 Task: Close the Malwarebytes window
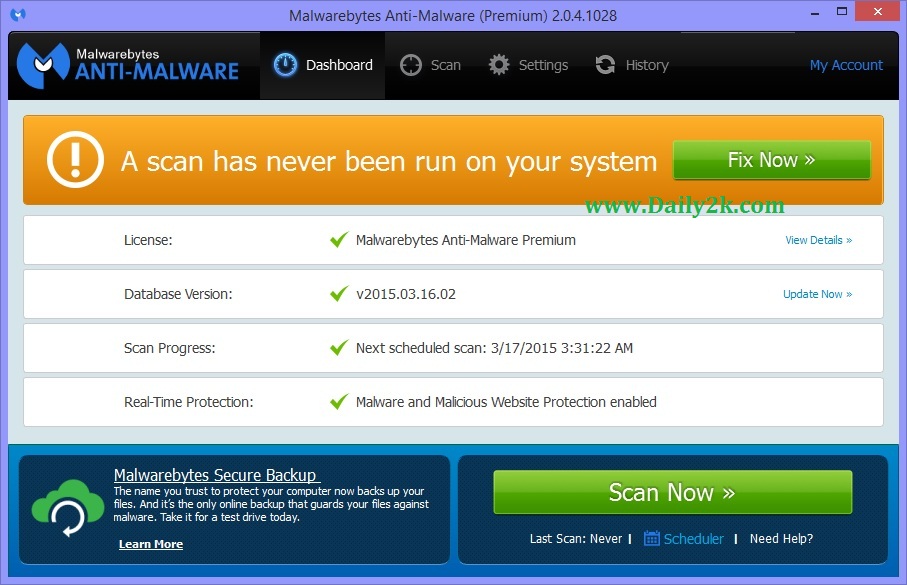pyautogui.click(x=877, y=12)
